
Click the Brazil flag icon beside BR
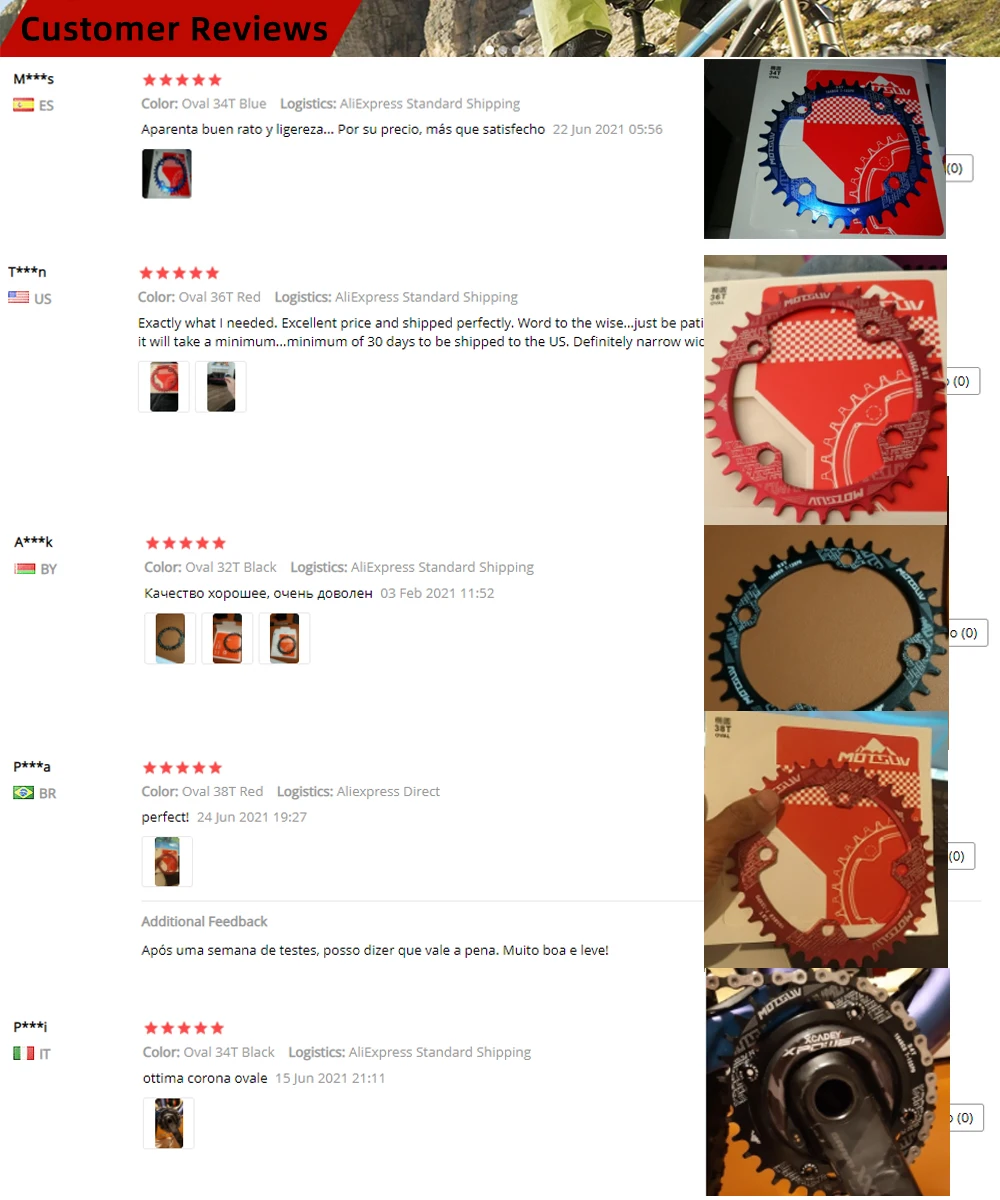pos(24,793)
